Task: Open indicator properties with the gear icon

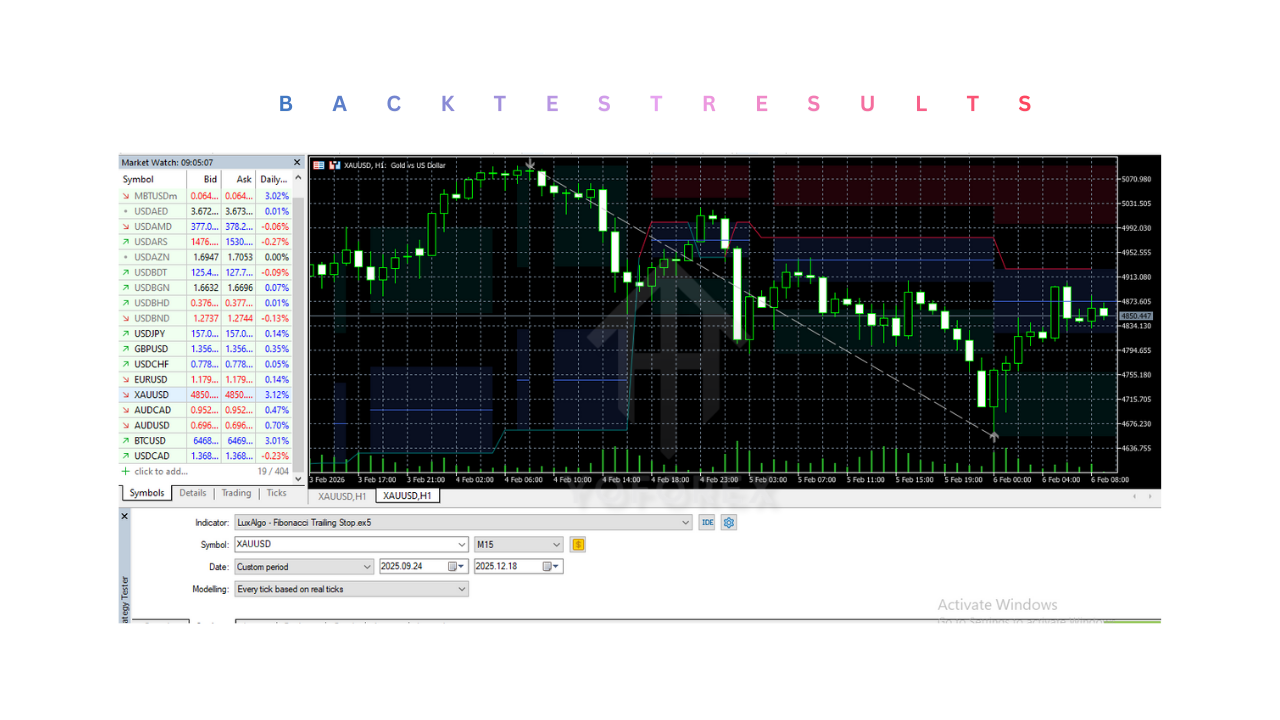Action: point(728,522)
